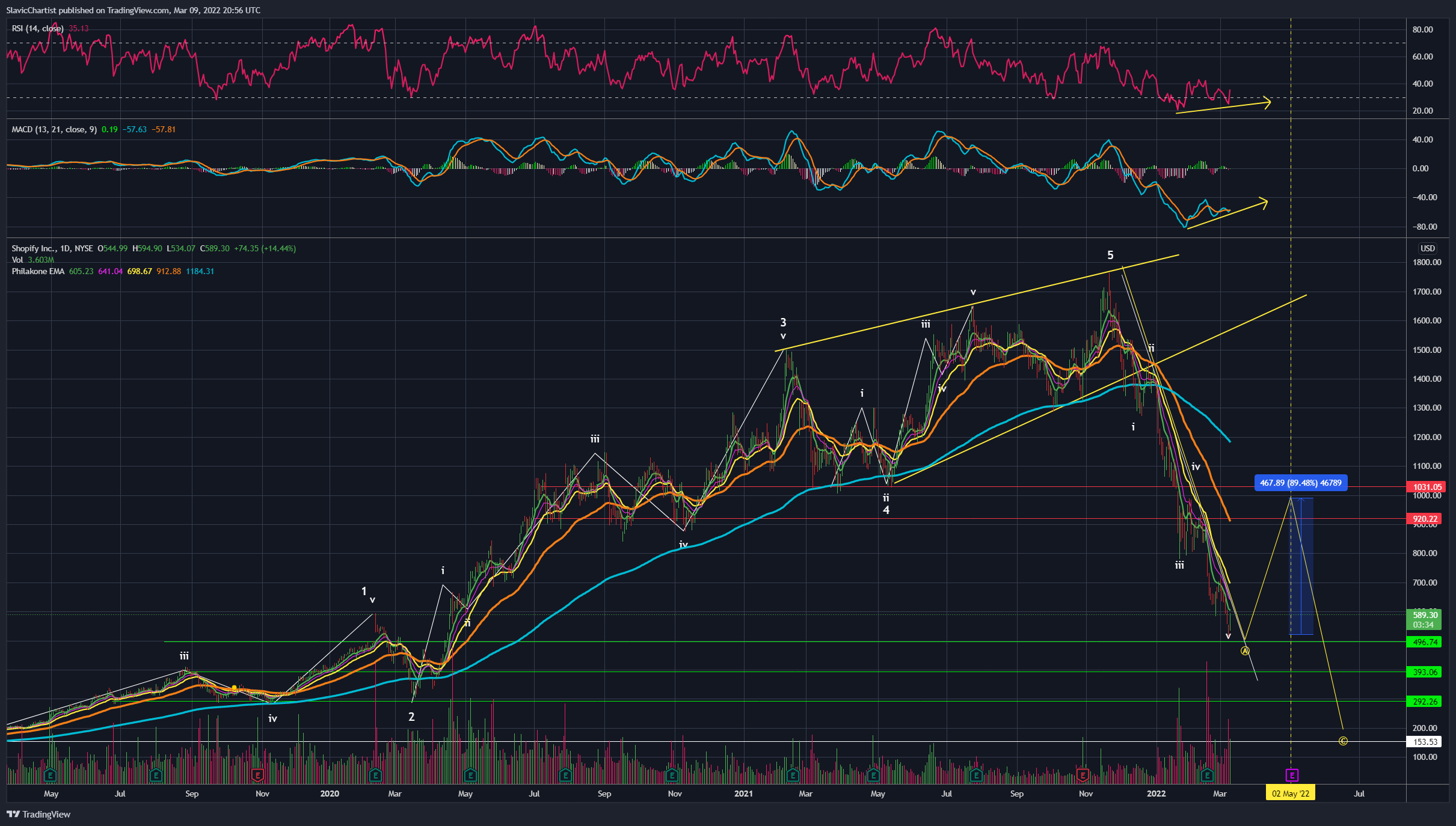Select the earnings E marker above May 2020
Viewport: 1456px width, 826px height.
pyautogui.click(x=470, y=776)
